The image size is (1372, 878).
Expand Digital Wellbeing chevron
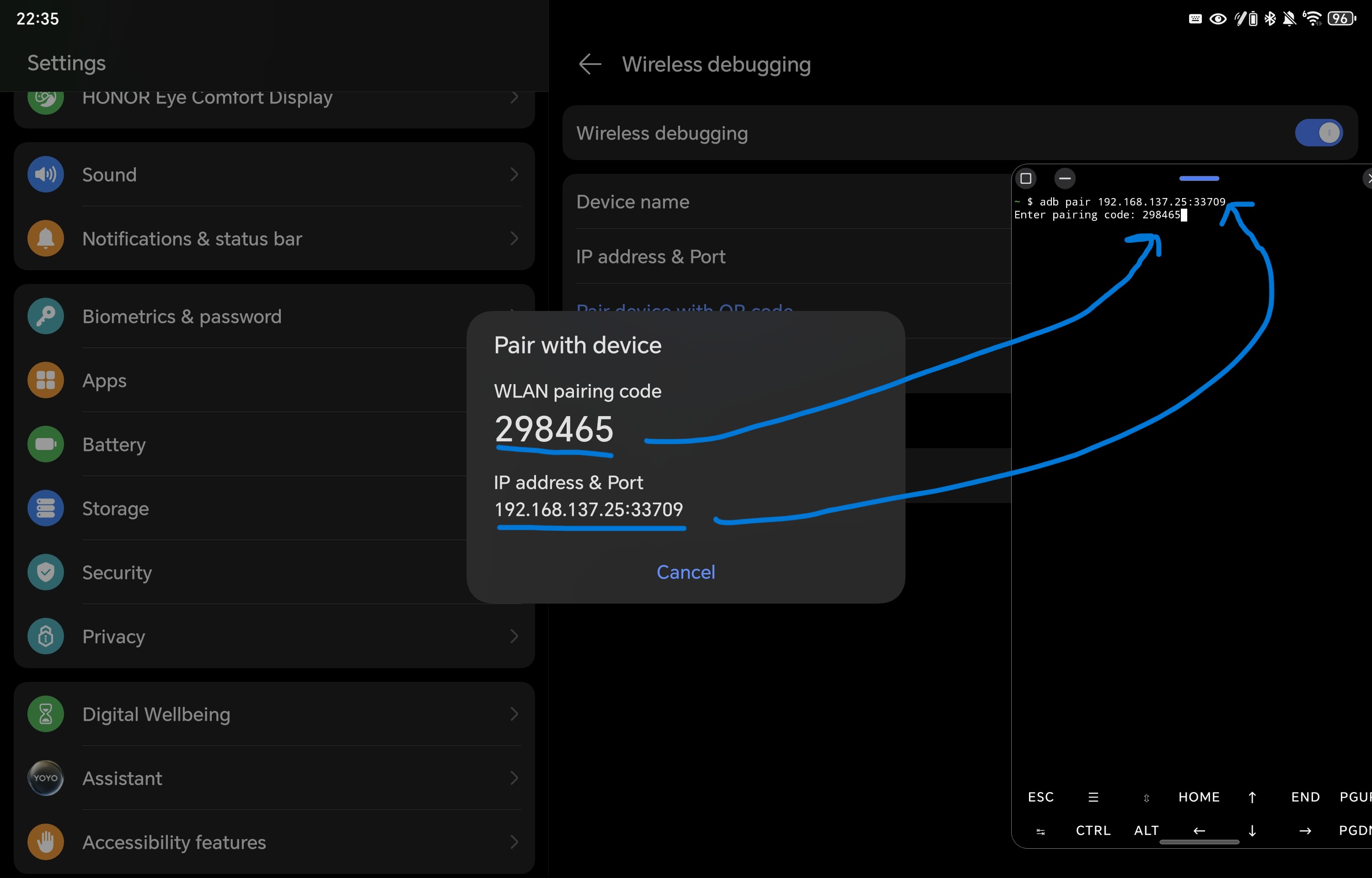point(514,714)
